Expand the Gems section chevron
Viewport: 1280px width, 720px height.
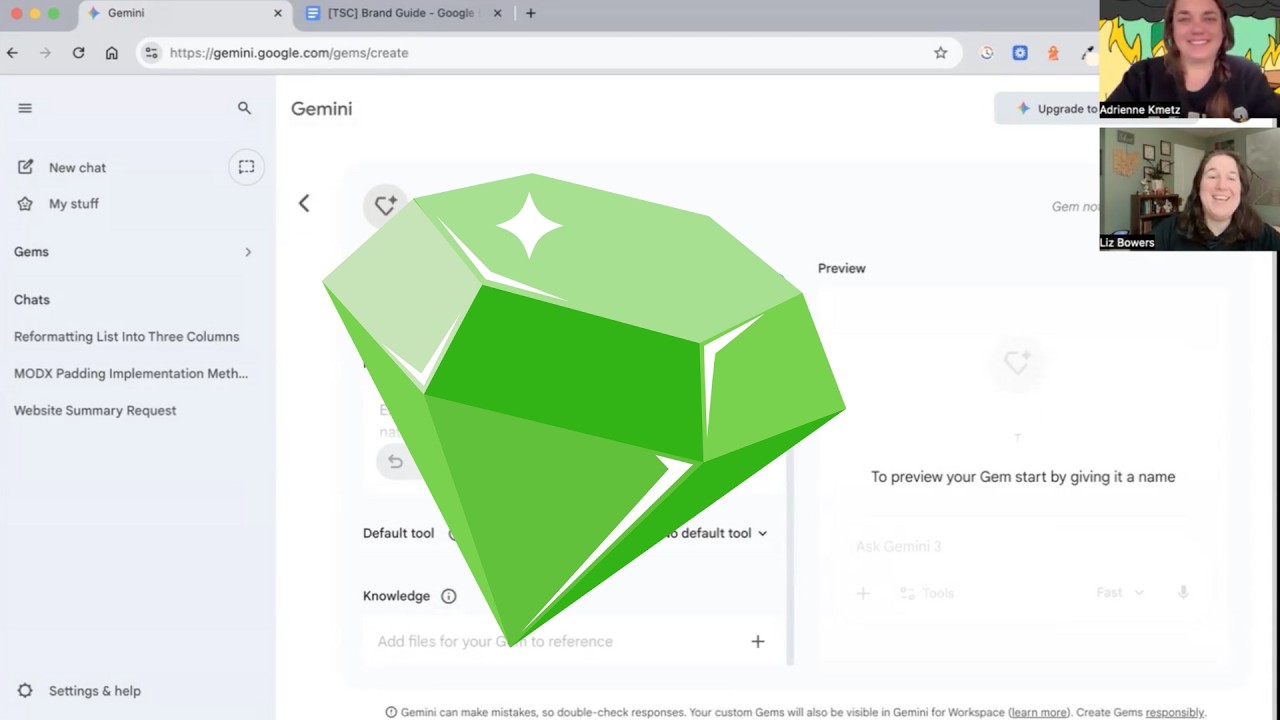[x=248, y=252]
